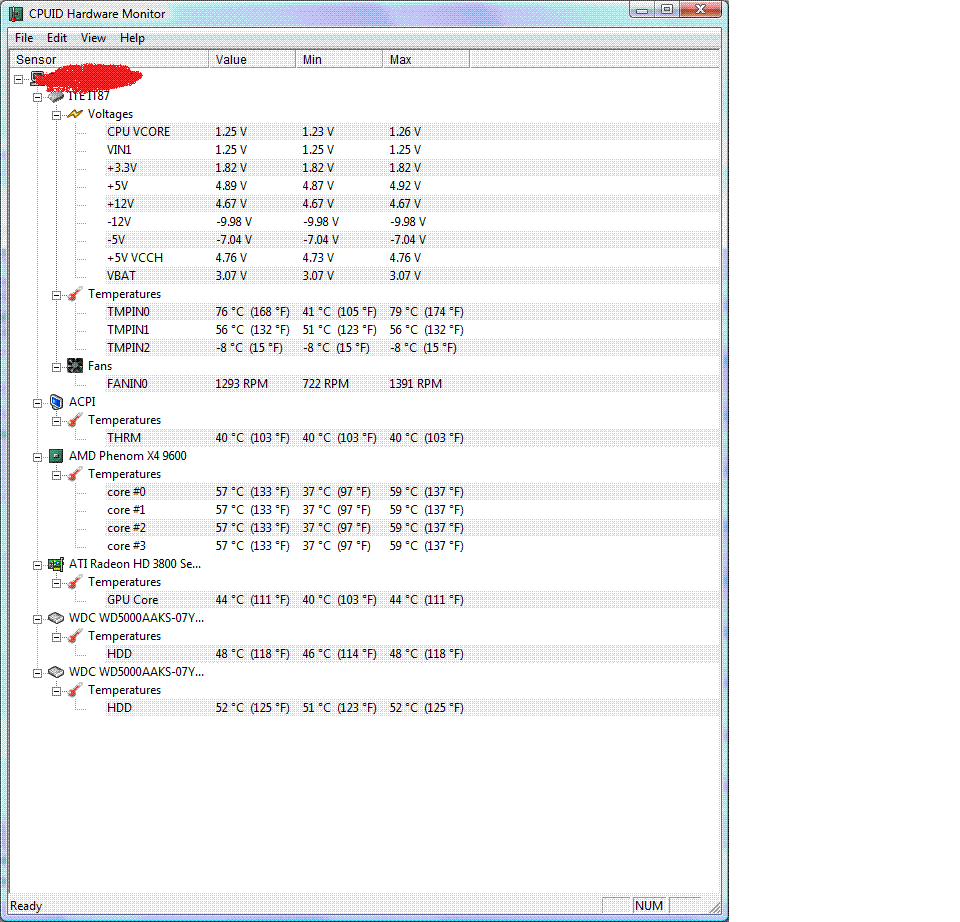
Task: Open the Help menu
Action: [x=132, y=38]
